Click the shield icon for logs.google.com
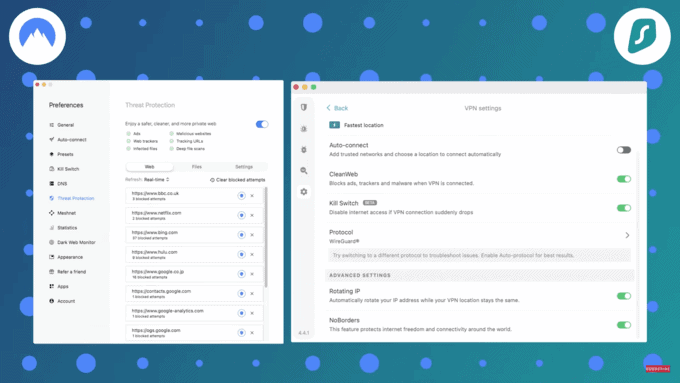The image size is (680, 383). [x=242, y=333]
